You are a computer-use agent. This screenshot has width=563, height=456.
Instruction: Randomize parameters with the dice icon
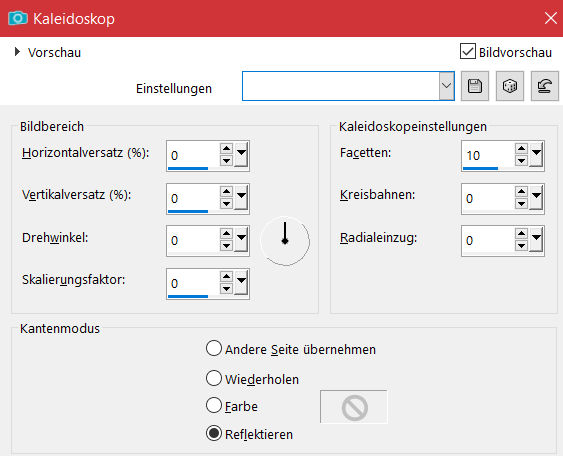pyautogui.click(x=510, y=86)
